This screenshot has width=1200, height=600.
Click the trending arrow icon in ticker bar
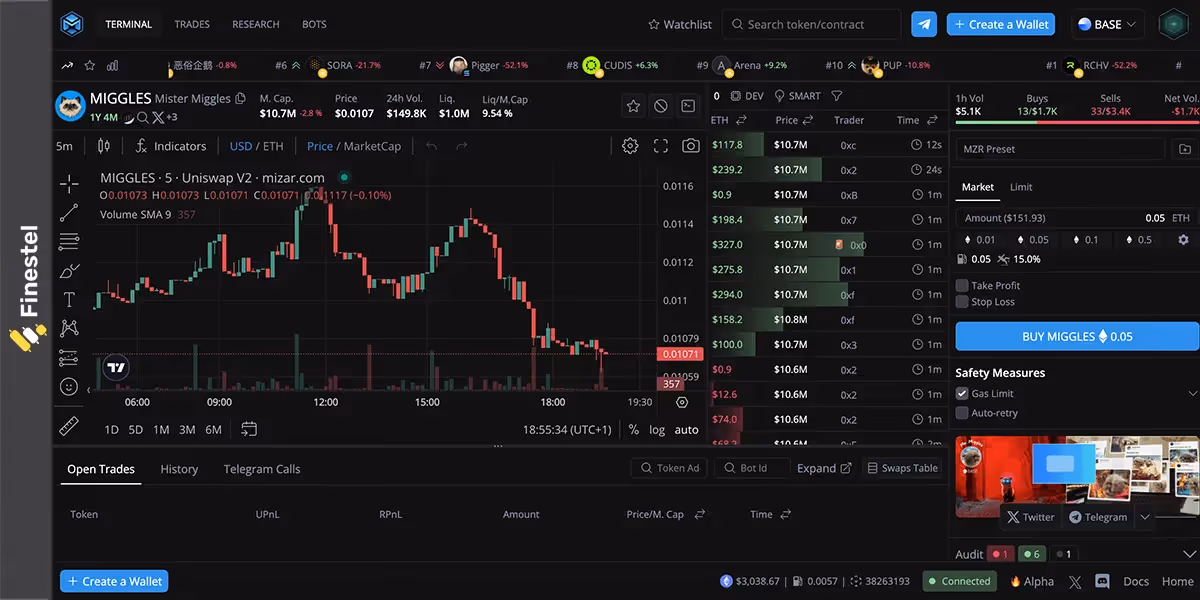click(67, 65)
